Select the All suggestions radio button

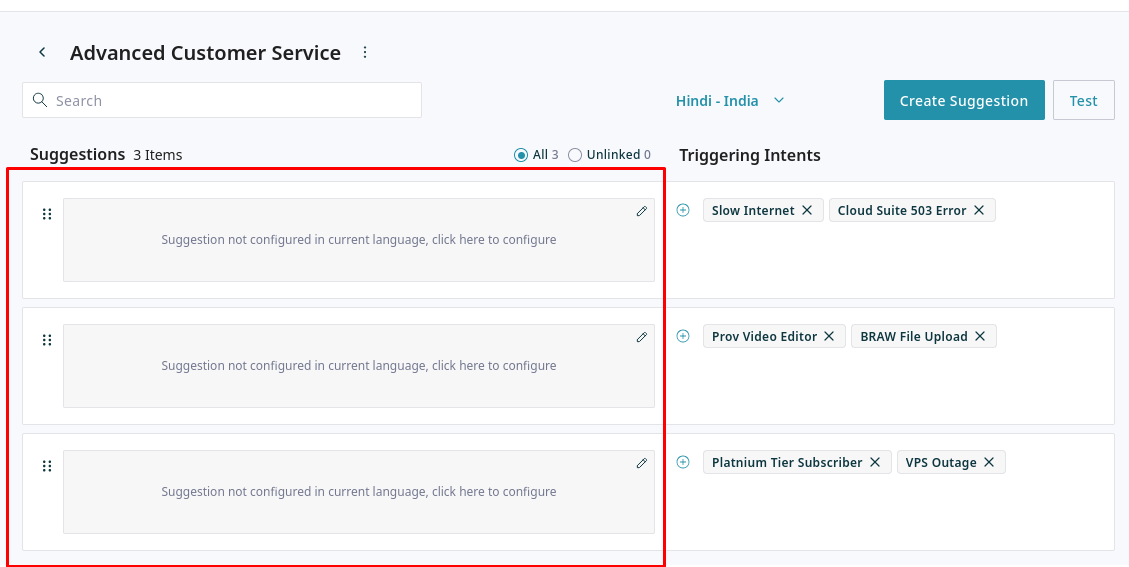[x=521, y=155]
